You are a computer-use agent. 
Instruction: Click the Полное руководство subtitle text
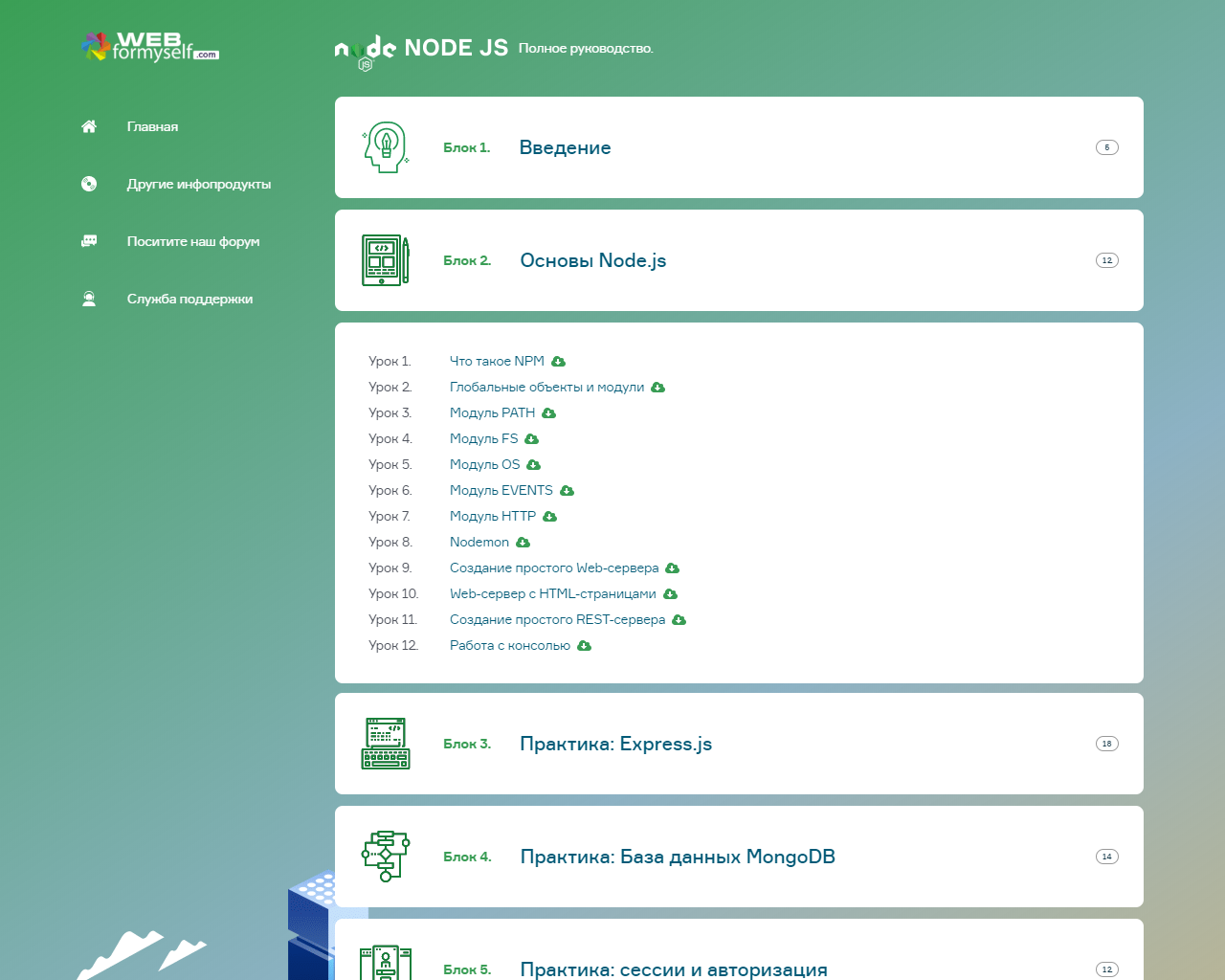coord(586,48)
